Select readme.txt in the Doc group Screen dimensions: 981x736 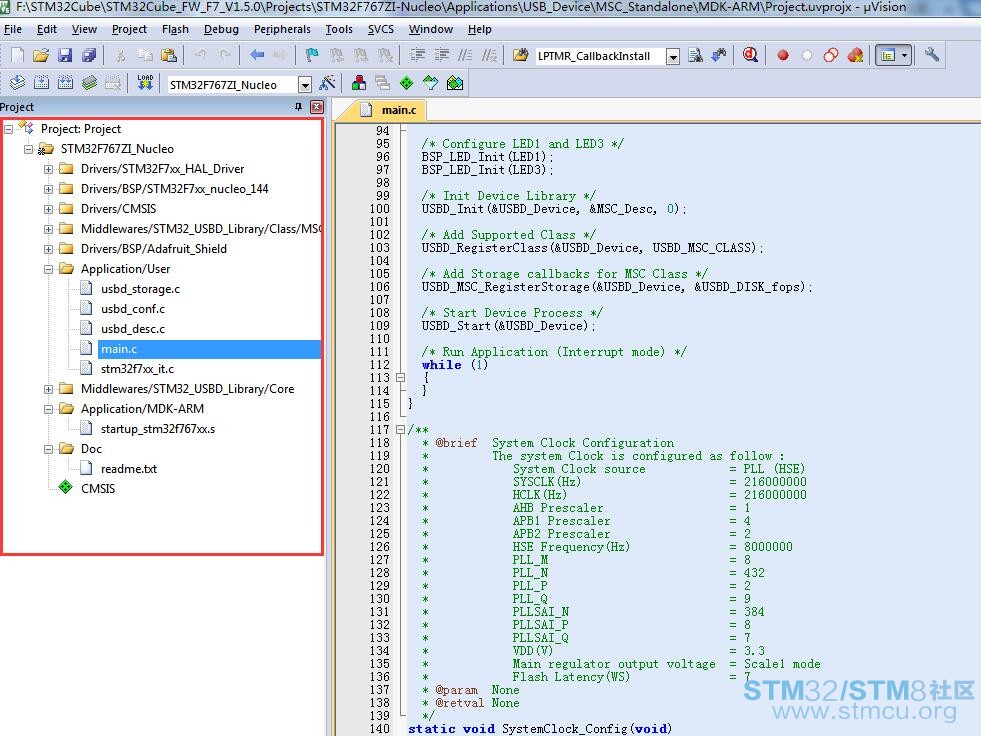[x=128, y=469]
